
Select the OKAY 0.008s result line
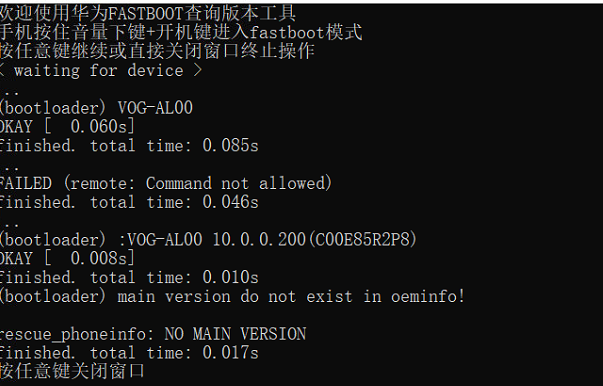tap(67, 258)
